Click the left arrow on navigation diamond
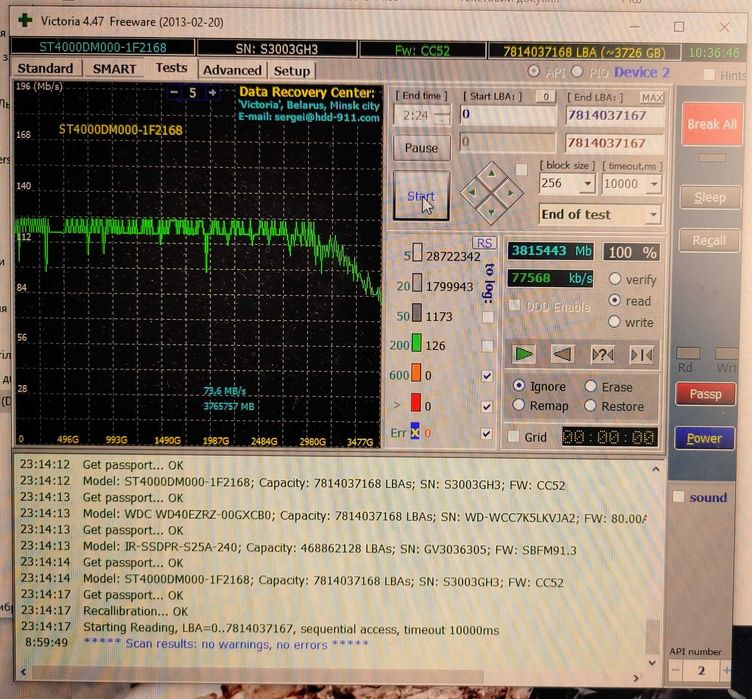The height and width of the screenshot is (699, 752). pyautogui.click(x=472, y=192)
